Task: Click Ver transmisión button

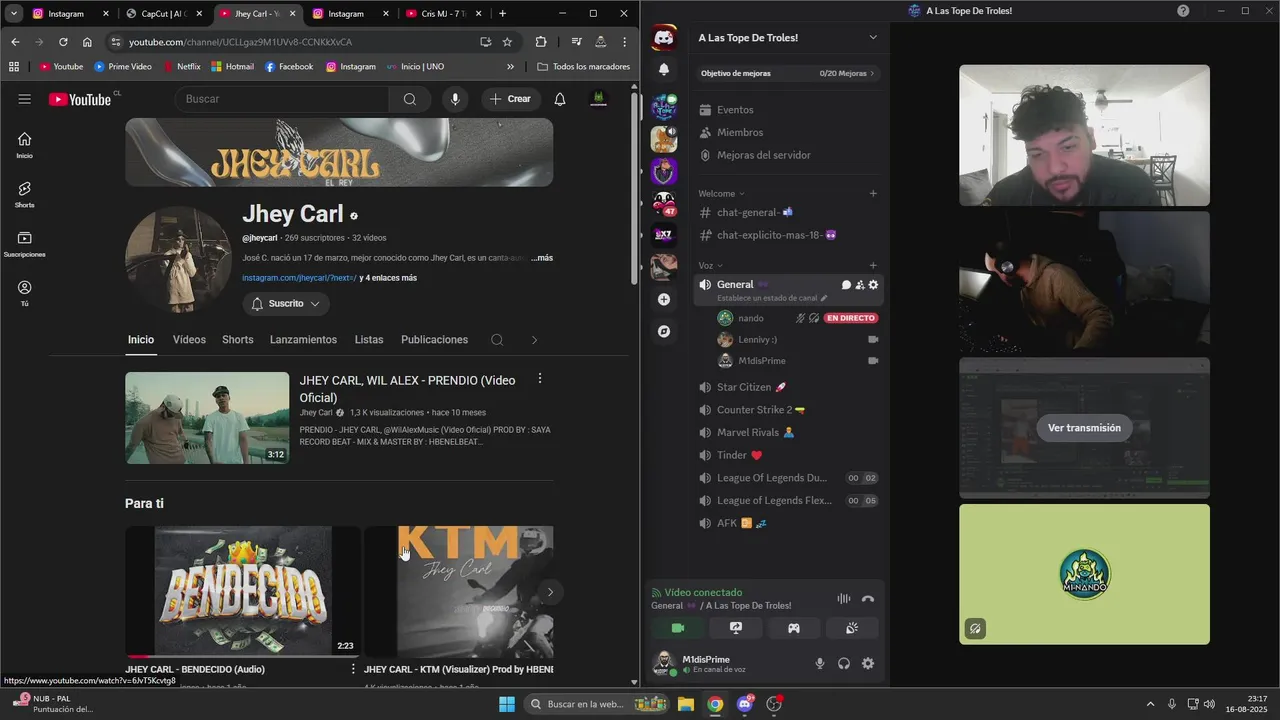Action: (x=1084, y=428)
